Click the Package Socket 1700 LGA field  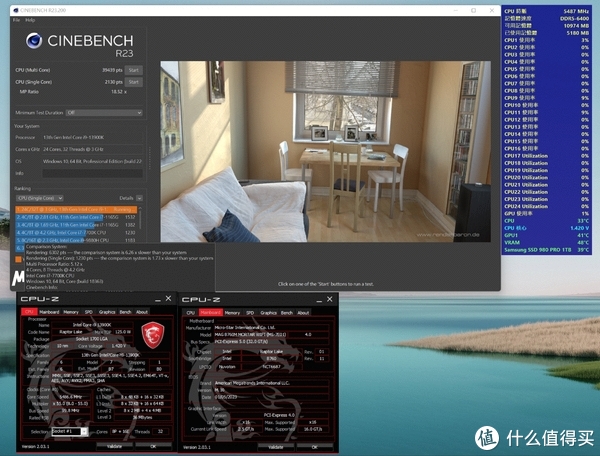pyautogui.click(x=92, y=339)
